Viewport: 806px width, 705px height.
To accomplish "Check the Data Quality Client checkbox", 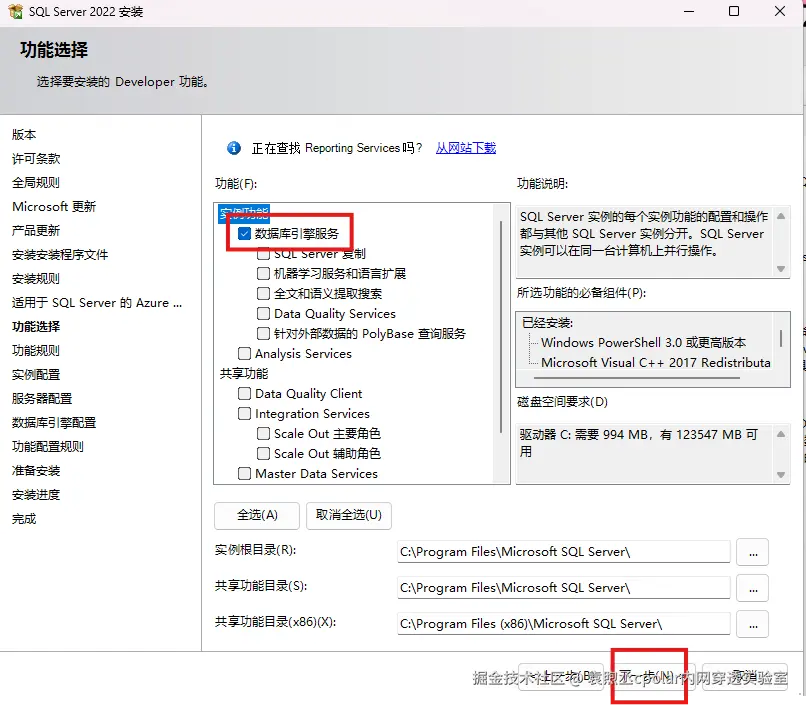I will click(x=244, y=394).
